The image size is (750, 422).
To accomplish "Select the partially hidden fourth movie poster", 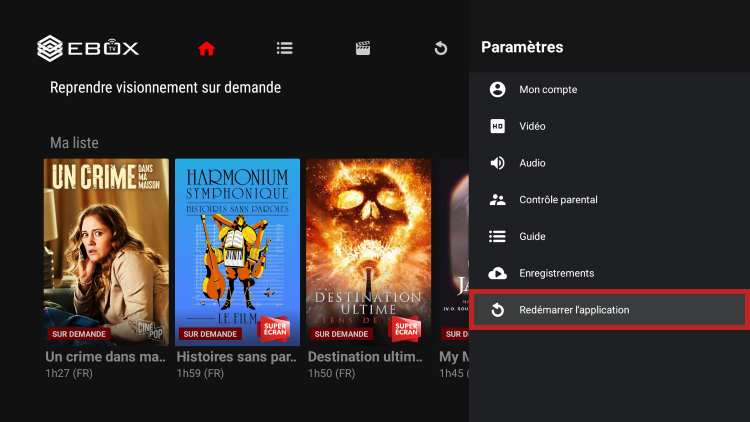I will (453, 251).
